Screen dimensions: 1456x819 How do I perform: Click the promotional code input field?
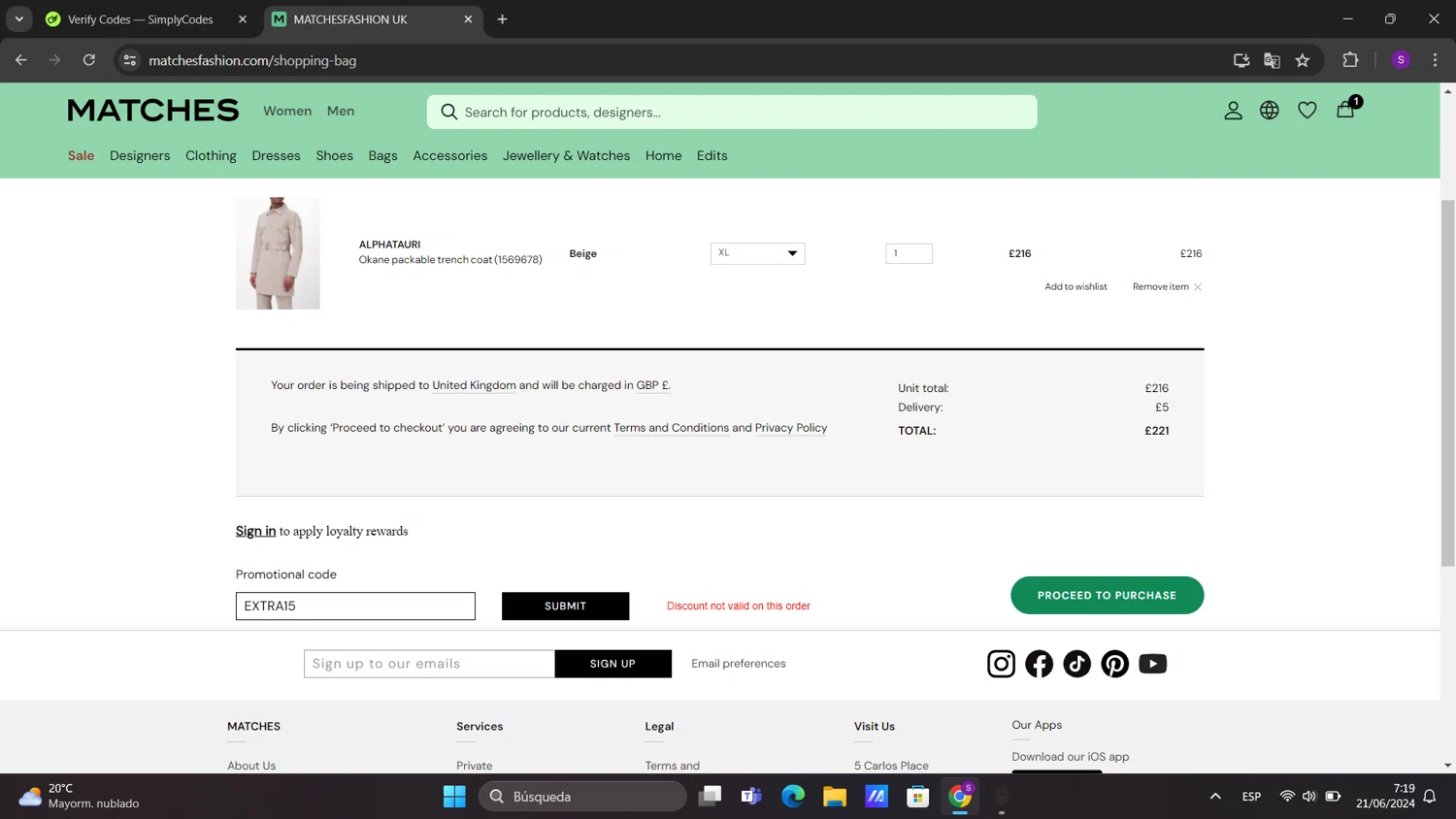point(355,606)
